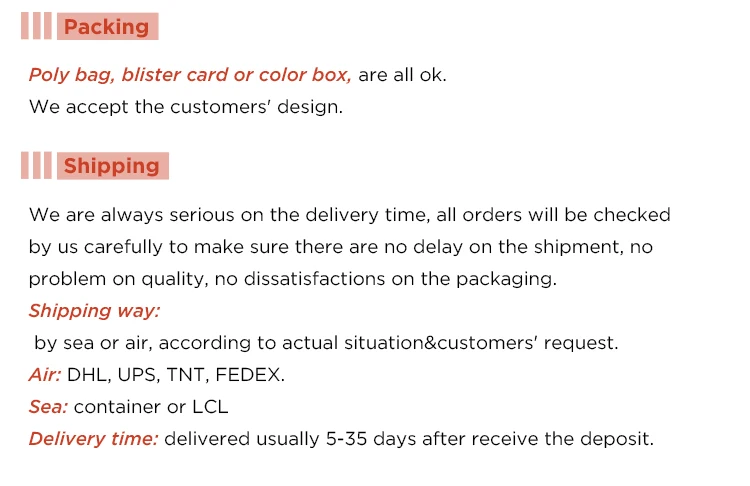The width and height of the screenshot is (750, 486).
Task: Click the Shipping section heading
Action: click(111, 166)
